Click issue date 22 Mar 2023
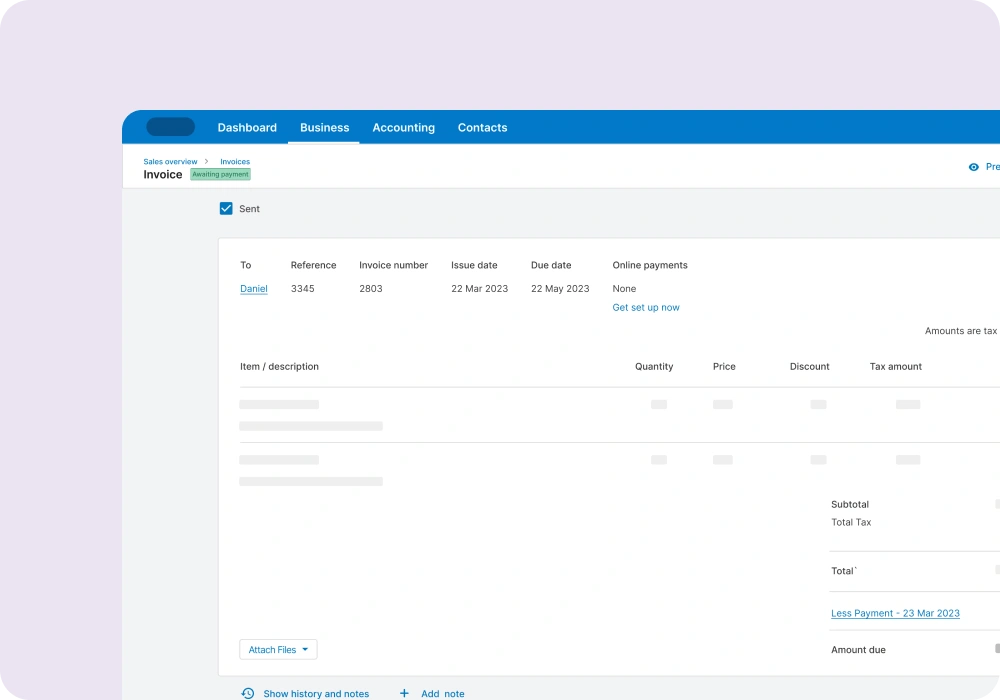Image resolution: width=1000 pixels, height=700 pixels. pyautogui.click(x=480, y=289)
